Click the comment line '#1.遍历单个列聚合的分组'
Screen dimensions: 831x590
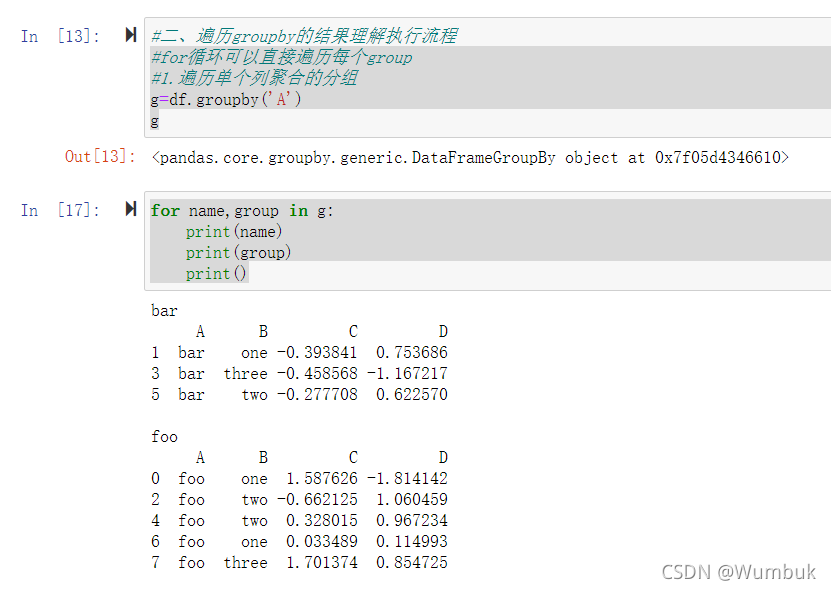tap(254, 78)
